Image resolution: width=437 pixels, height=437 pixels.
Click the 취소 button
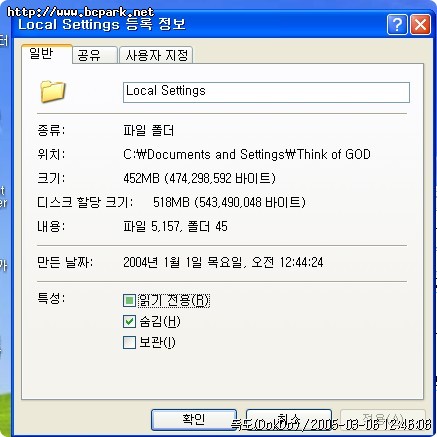pyautogui.click(x=289, y=420)
